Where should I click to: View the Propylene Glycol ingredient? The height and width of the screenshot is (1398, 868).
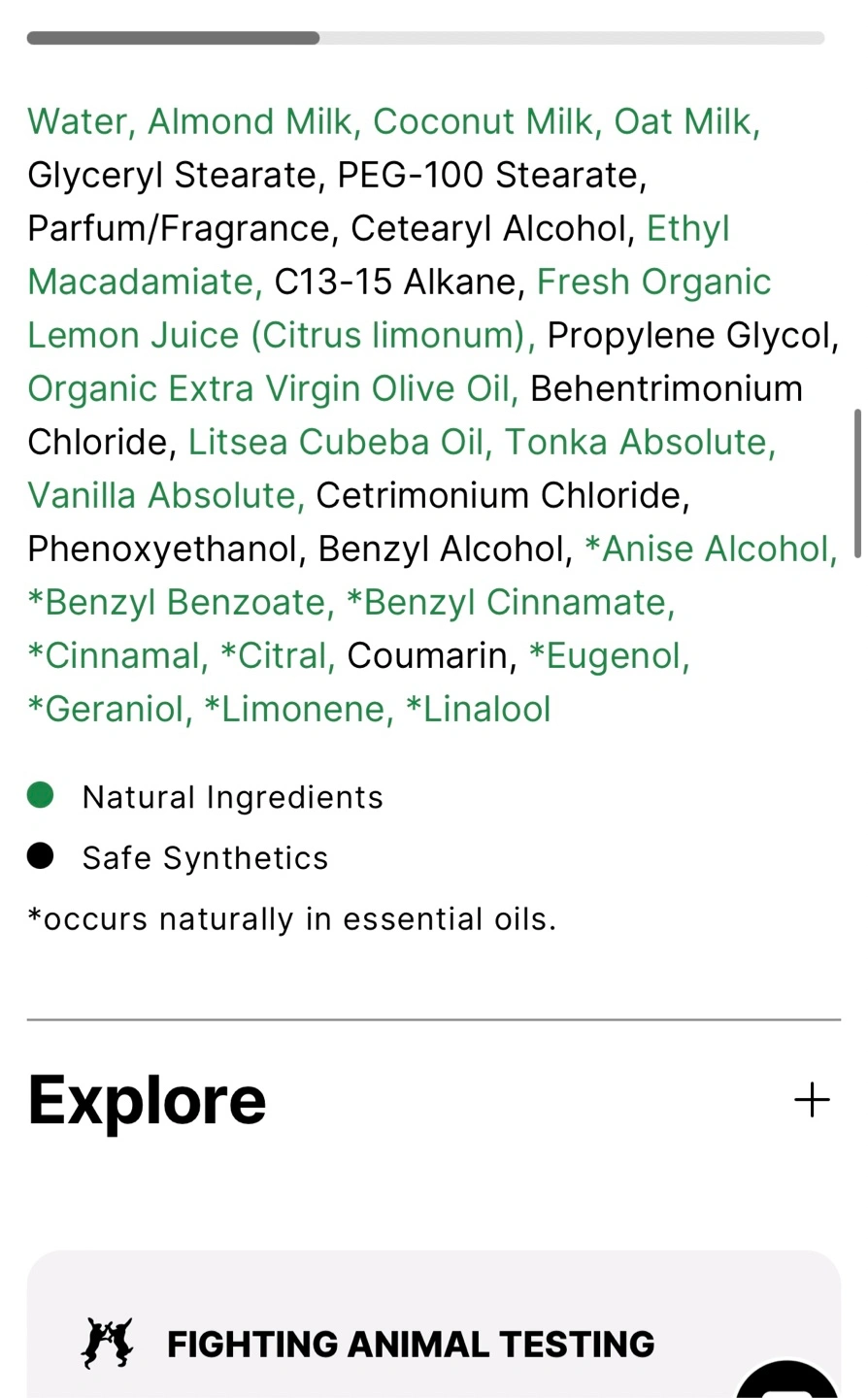689,335
